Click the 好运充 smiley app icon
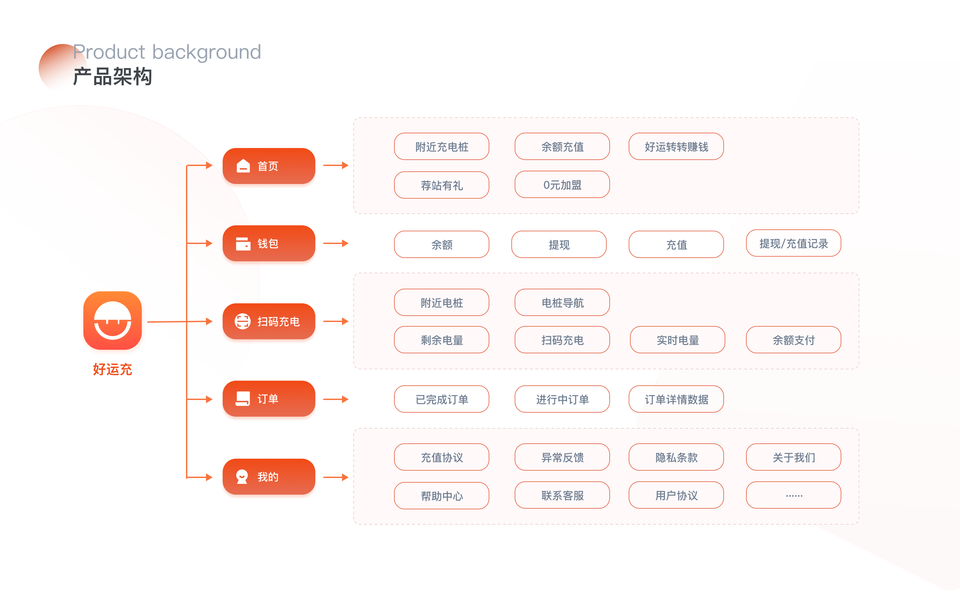The width and height of the screenshot is (960, 600). [112, 321]
